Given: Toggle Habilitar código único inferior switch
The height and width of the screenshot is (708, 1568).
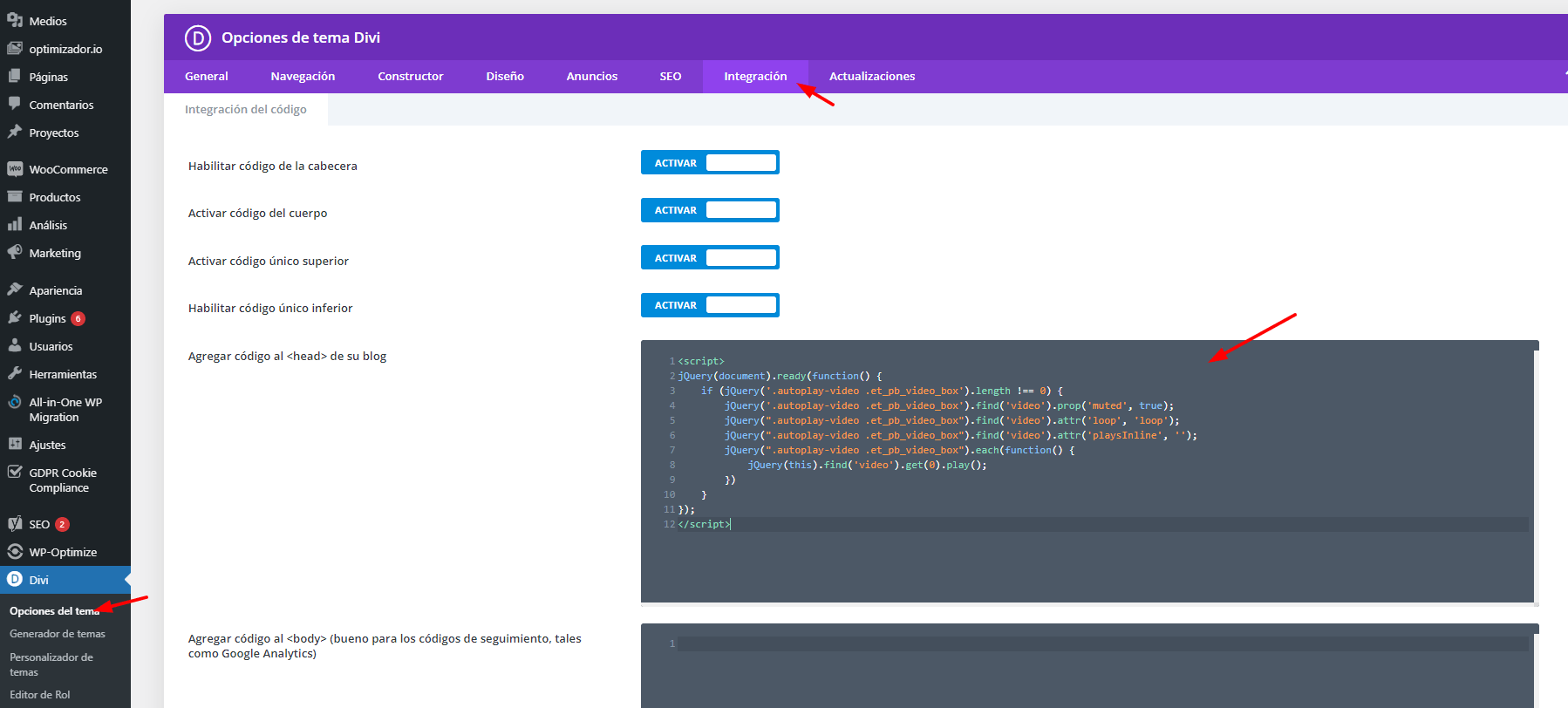Looking at the screenshot, I should (710, 305).
